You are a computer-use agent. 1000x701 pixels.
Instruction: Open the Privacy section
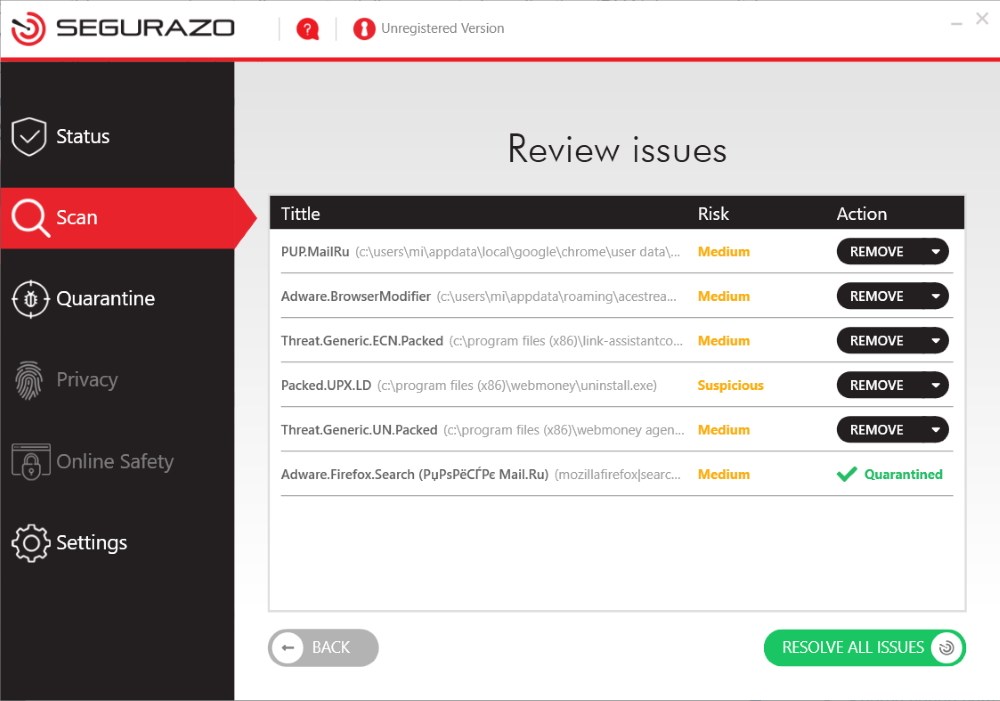[x=117, y=380]
